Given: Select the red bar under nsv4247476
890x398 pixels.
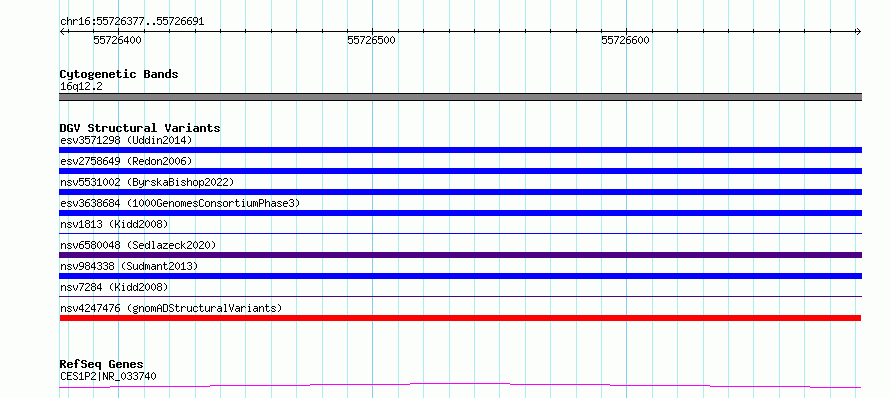Looking at the screenshot, I should pyautogui.click(x=460, y=318).
